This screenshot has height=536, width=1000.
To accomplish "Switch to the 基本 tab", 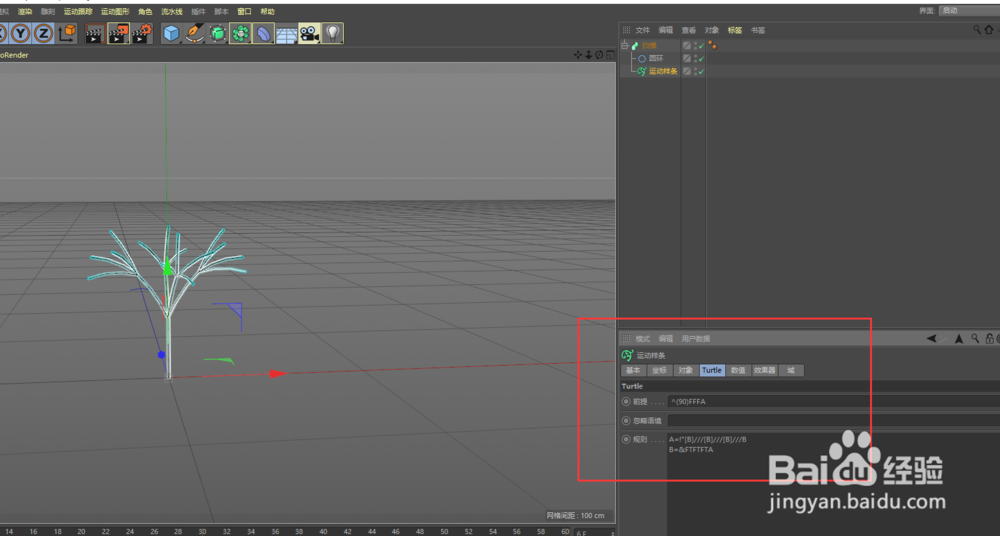I will point(633,370).
